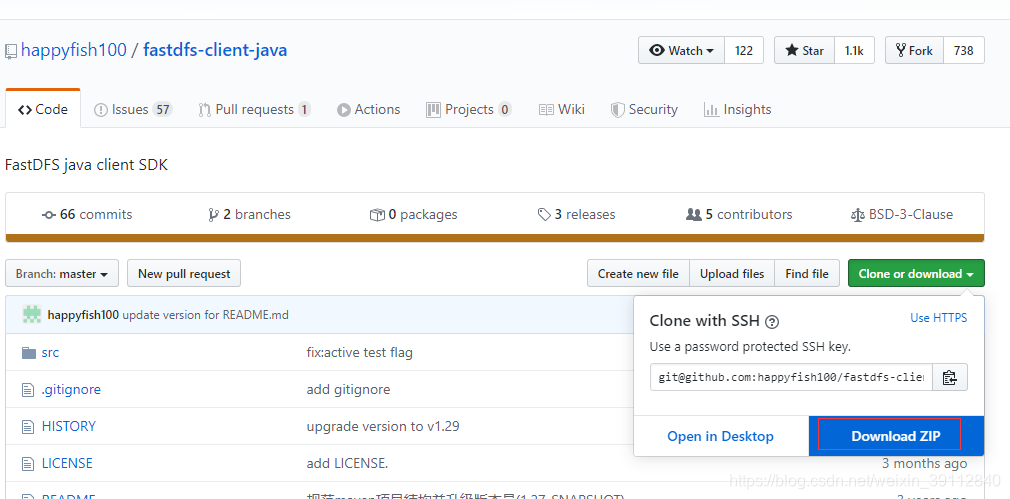This screenshot has width=1010, height=499.
Task: Fork the repository
Action: 915,50
